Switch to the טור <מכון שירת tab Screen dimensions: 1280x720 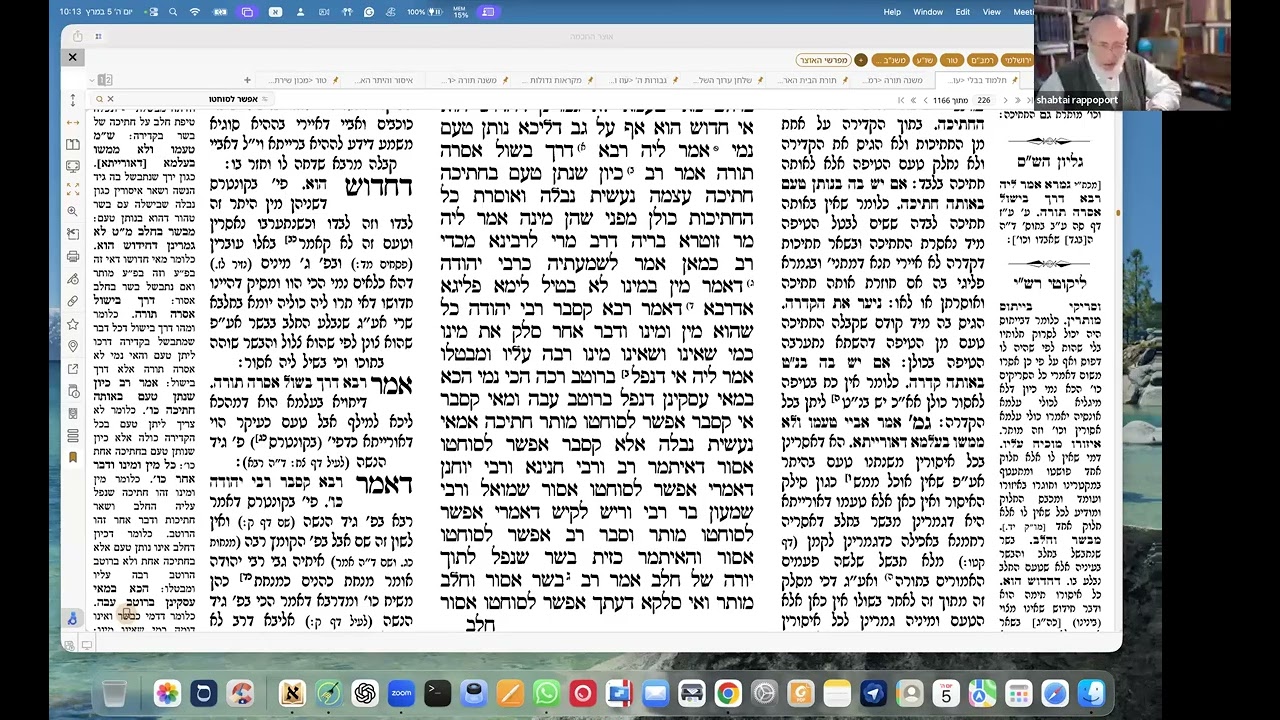[x=299, y=80]
